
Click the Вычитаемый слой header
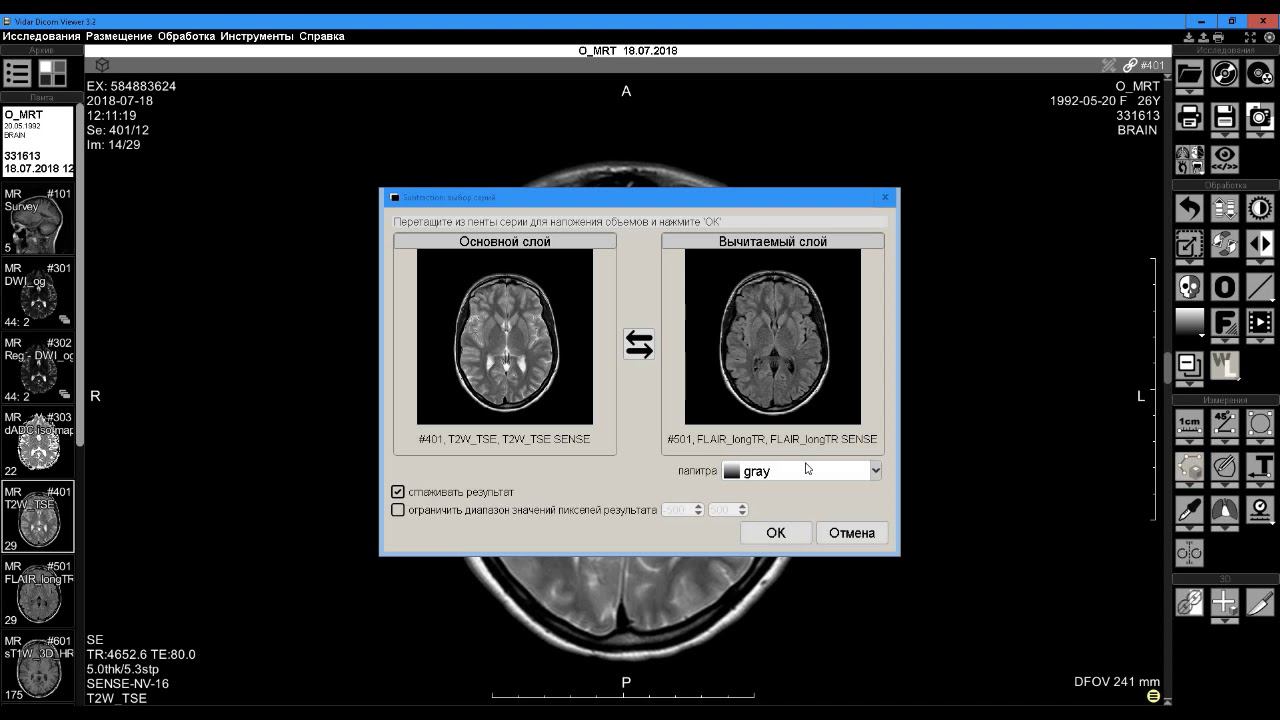pos(773,241)
